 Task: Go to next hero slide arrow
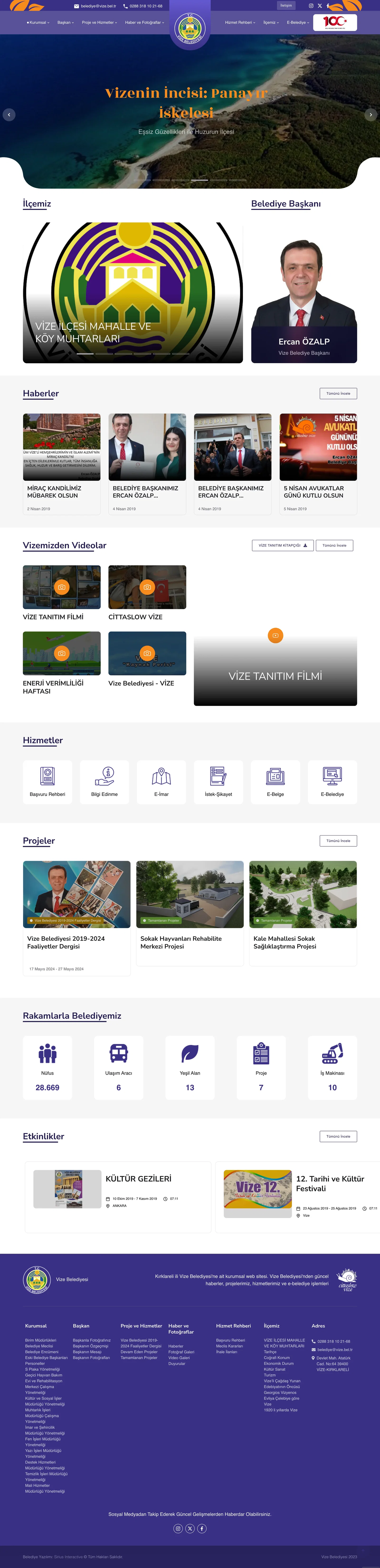[371, 114]
